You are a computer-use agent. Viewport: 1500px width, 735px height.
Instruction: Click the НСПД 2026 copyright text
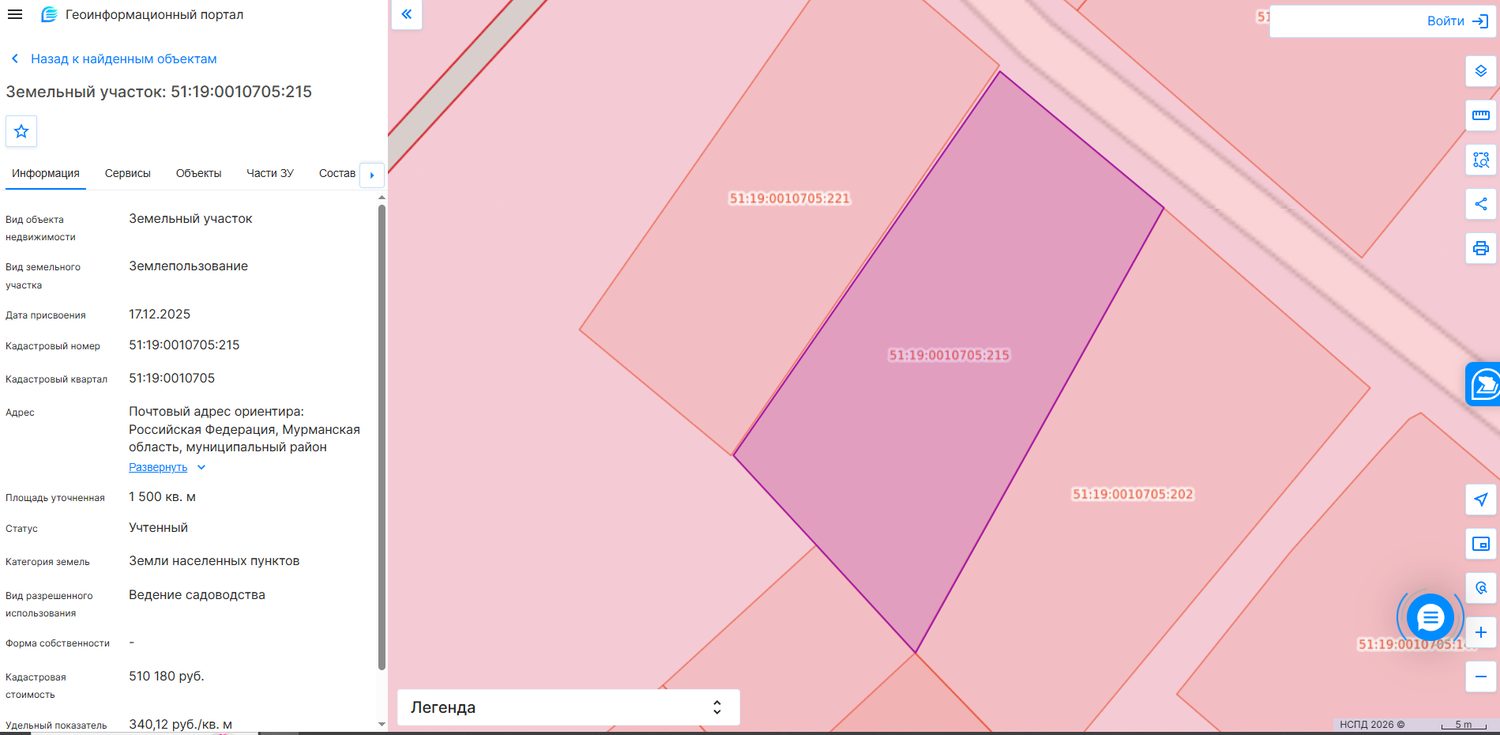click(1372, 724)
